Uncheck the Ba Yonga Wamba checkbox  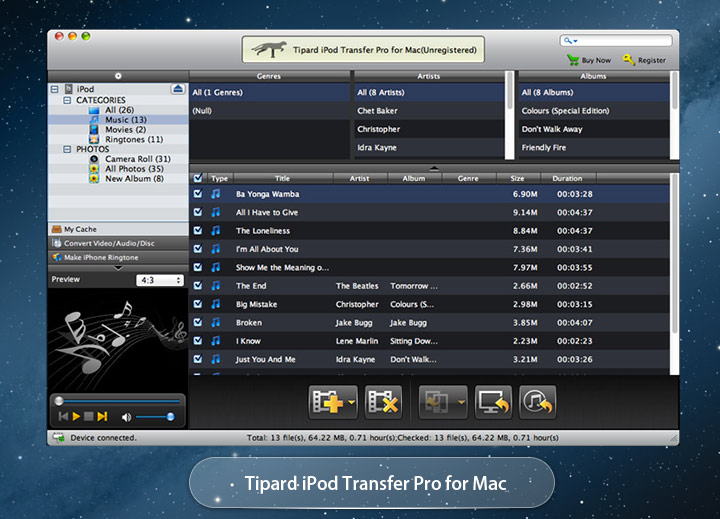198,194
